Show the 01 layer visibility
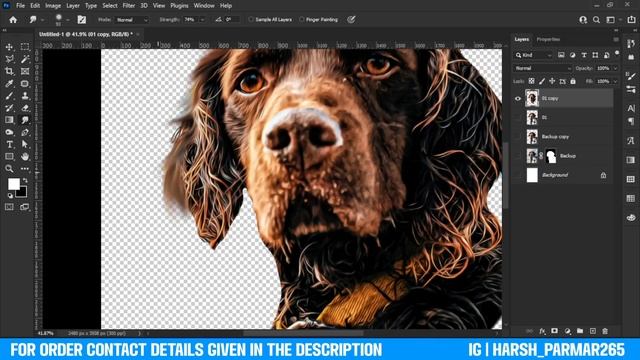The image size is (640, 360). pyautogui.click(x=518, y=118)
